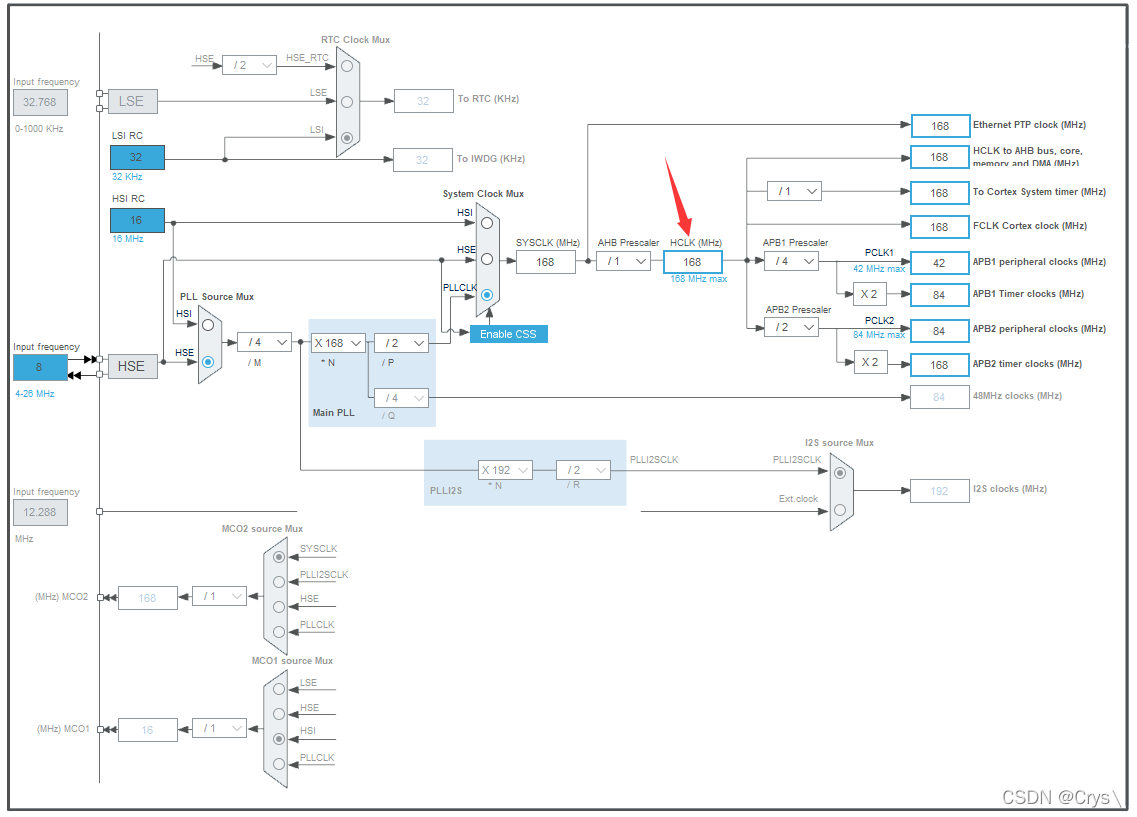The width and height of the screenshot is (1137, 817).
Task: Select Ext.clock in the I2S source Mux
Action: pos(838,511)
